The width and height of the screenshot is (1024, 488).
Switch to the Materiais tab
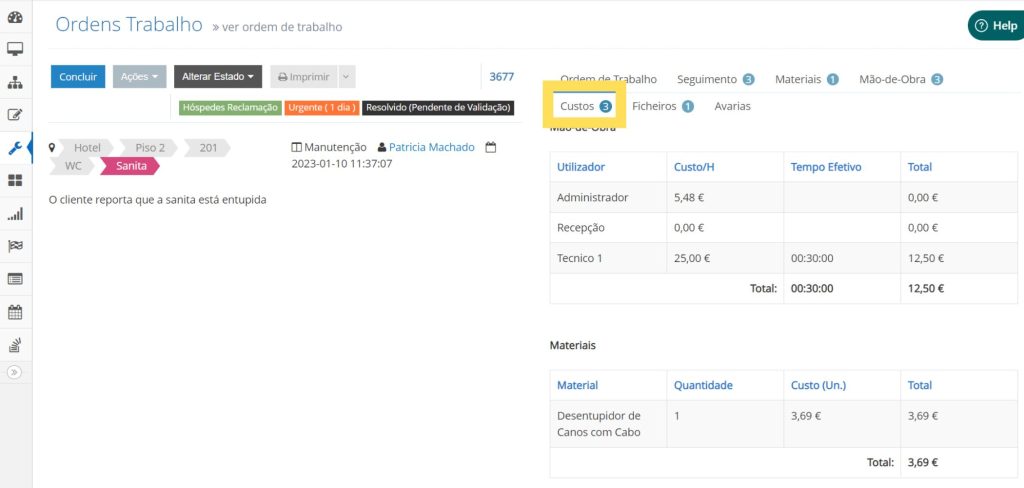[x=805, y=79]
